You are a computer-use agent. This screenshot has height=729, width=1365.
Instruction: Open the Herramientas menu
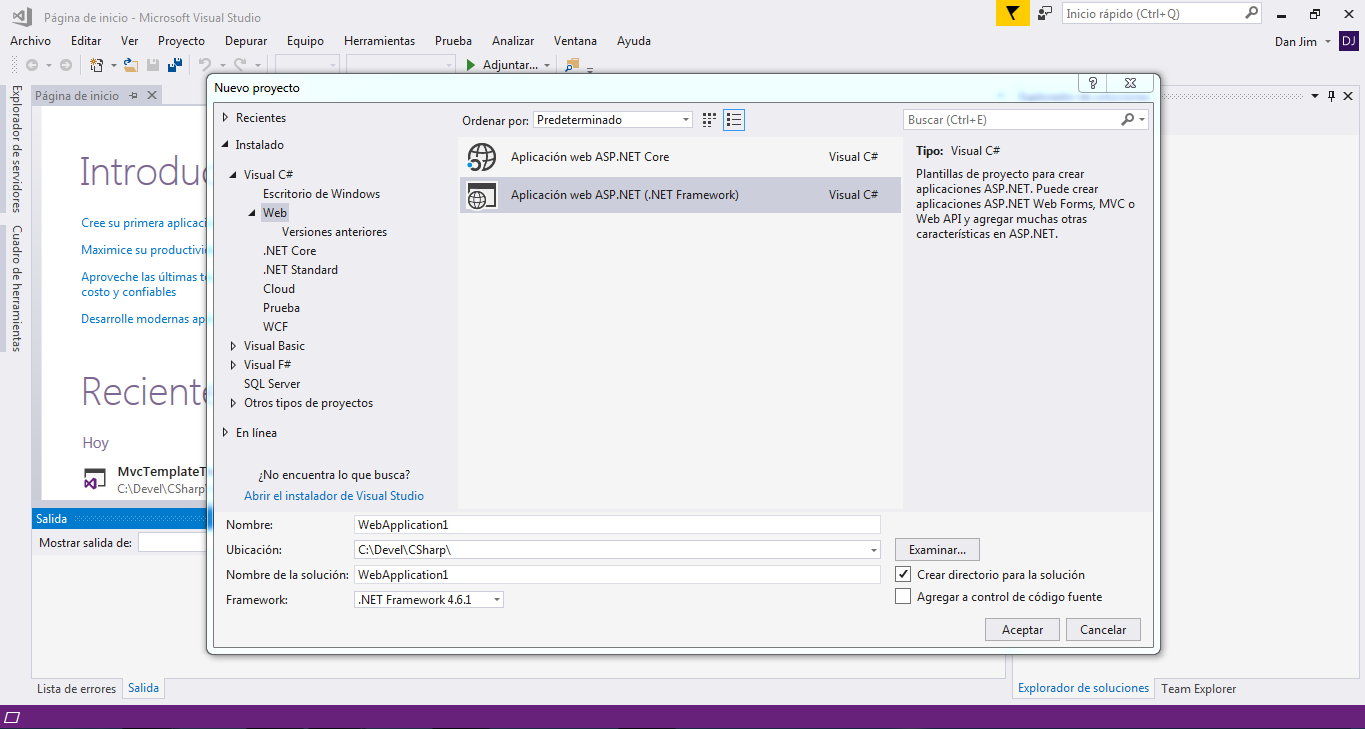tap(379, 41)
